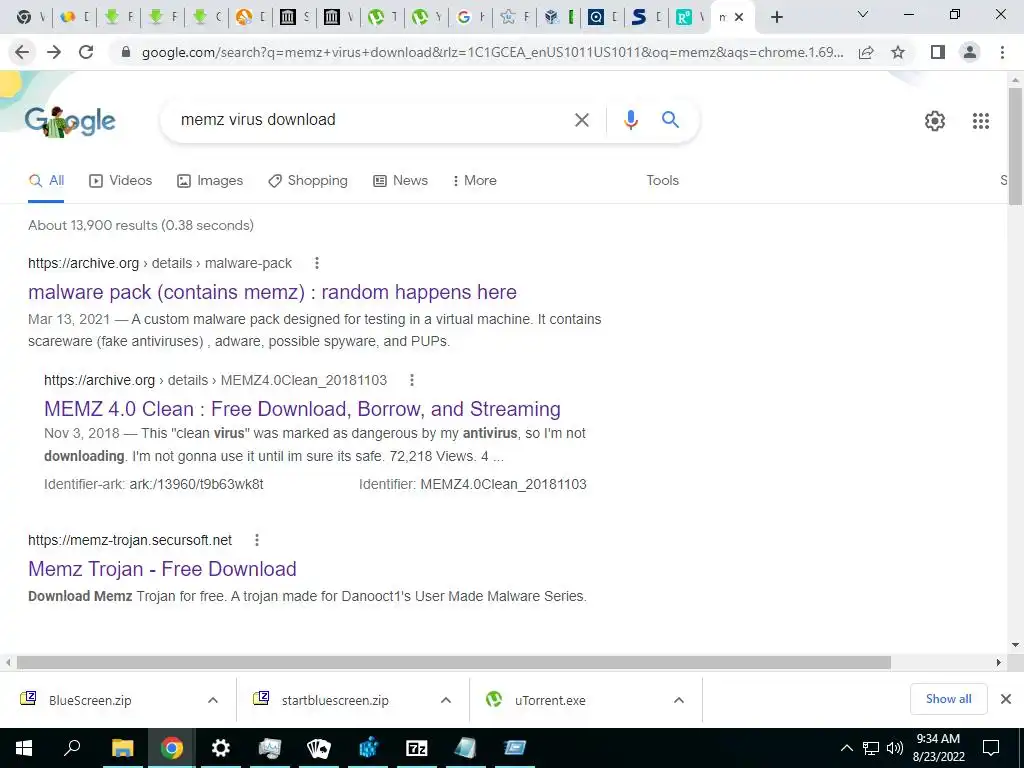Switch to Images results
Viewport: 1024px width, 768px height.
pos(210,181)
